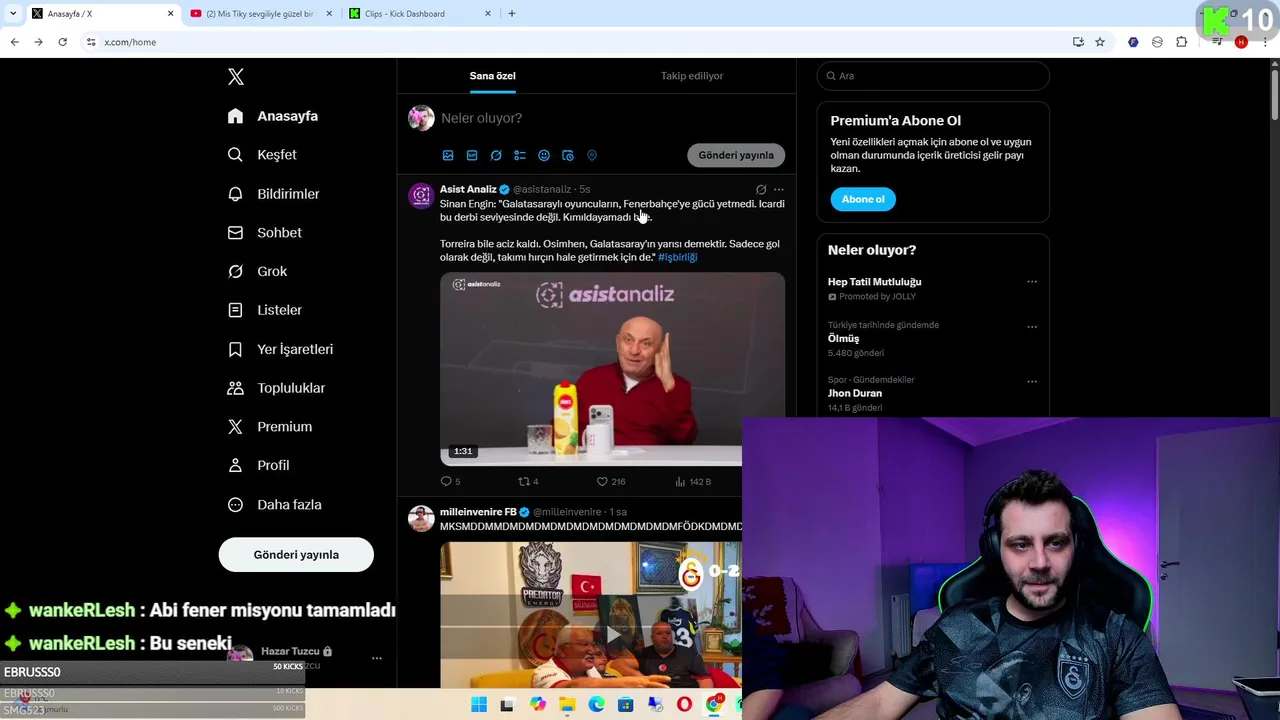Like the Asist Analiz post

[x=610, y=482]
